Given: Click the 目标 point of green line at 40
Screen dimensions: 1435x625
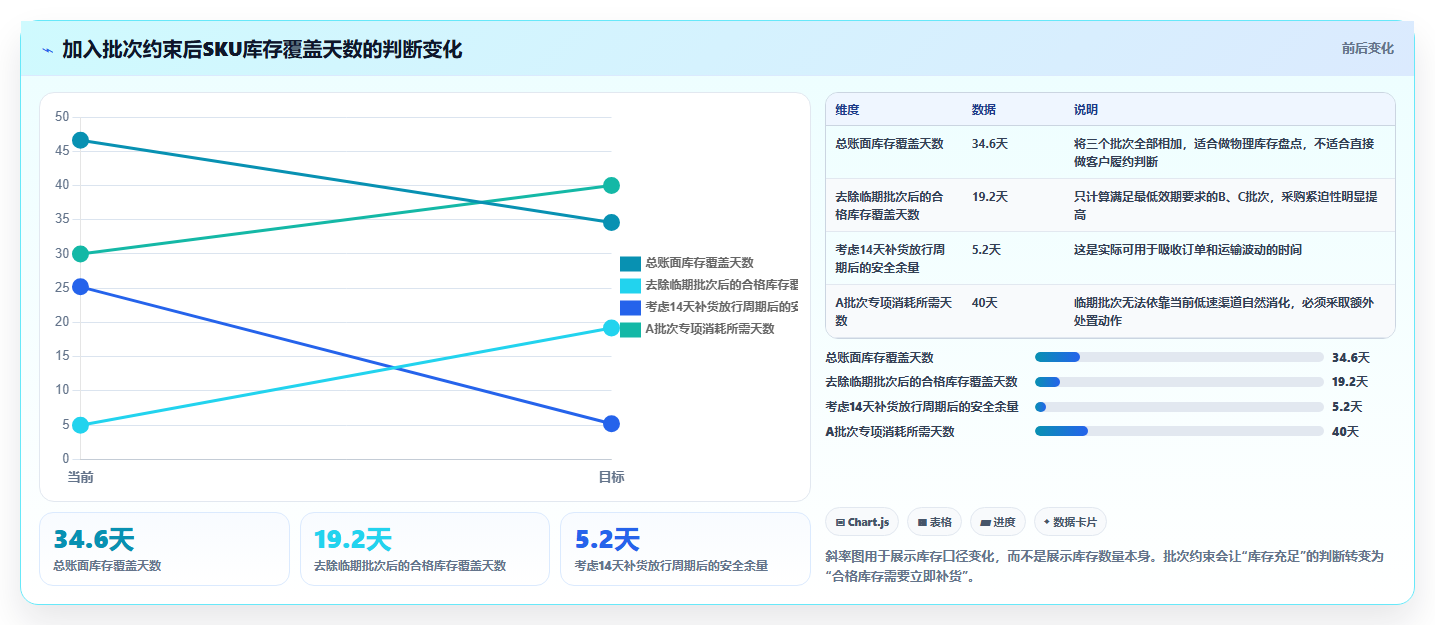Looking at the screenshot, I should coord(612,185).
